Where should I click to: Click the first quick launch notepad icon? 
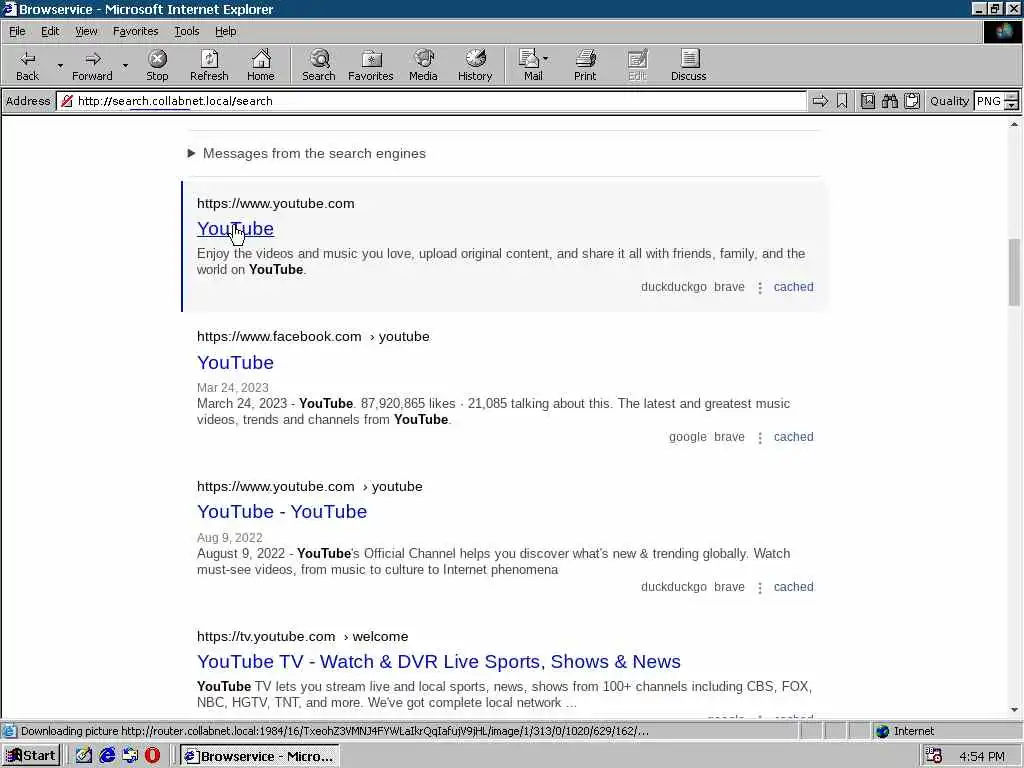[x=84, y=756]
